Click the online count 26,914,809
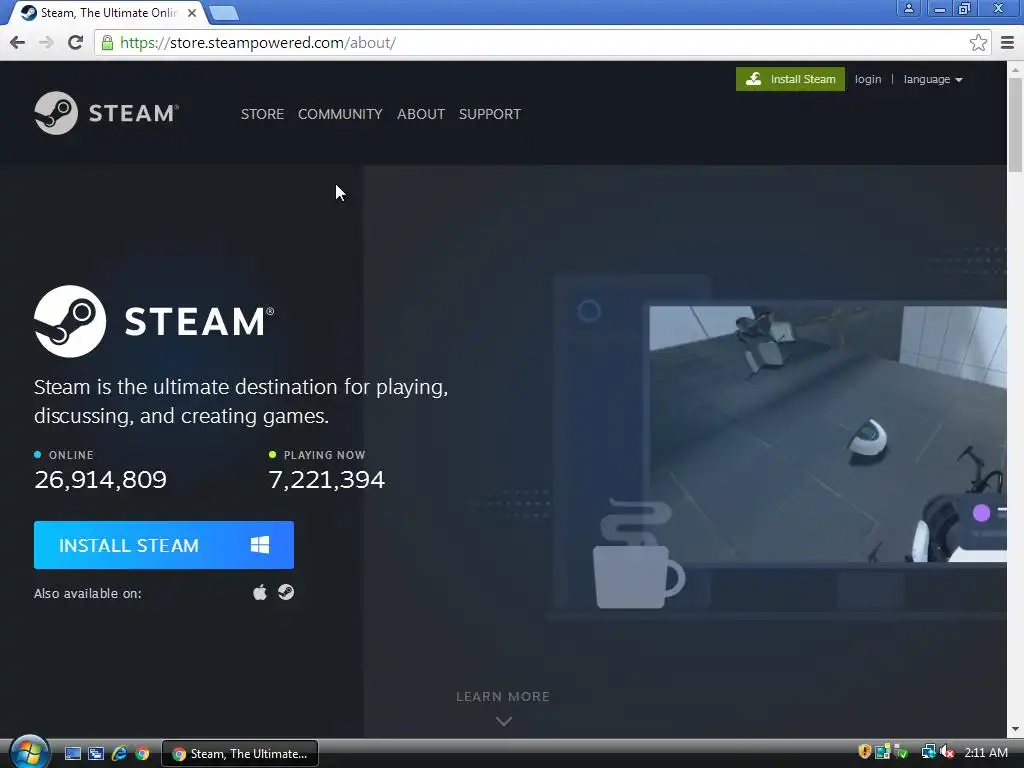The width and height of the screenshot is (1024, 768). (101, 480)
